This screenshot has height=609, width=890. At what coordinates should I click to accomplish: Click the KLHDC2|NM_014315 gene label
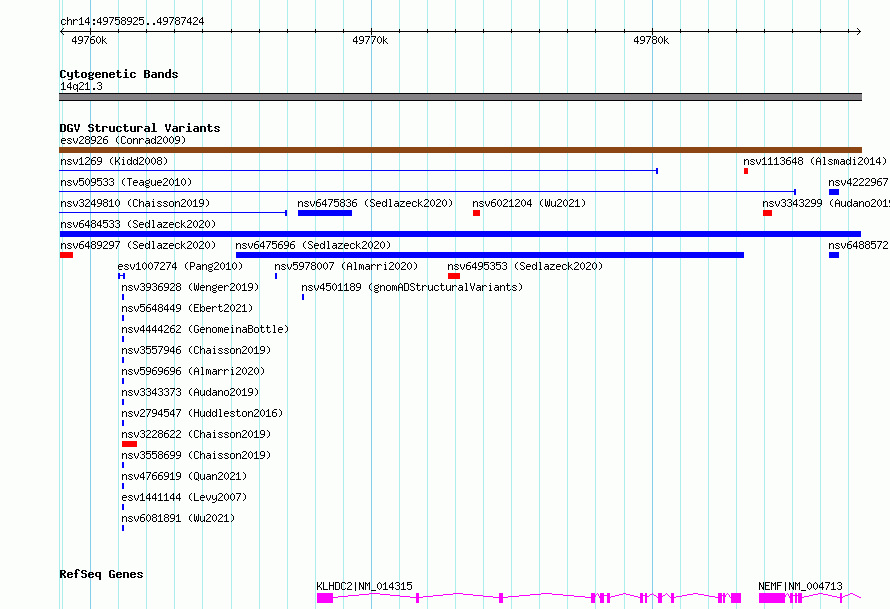point(364,586)
